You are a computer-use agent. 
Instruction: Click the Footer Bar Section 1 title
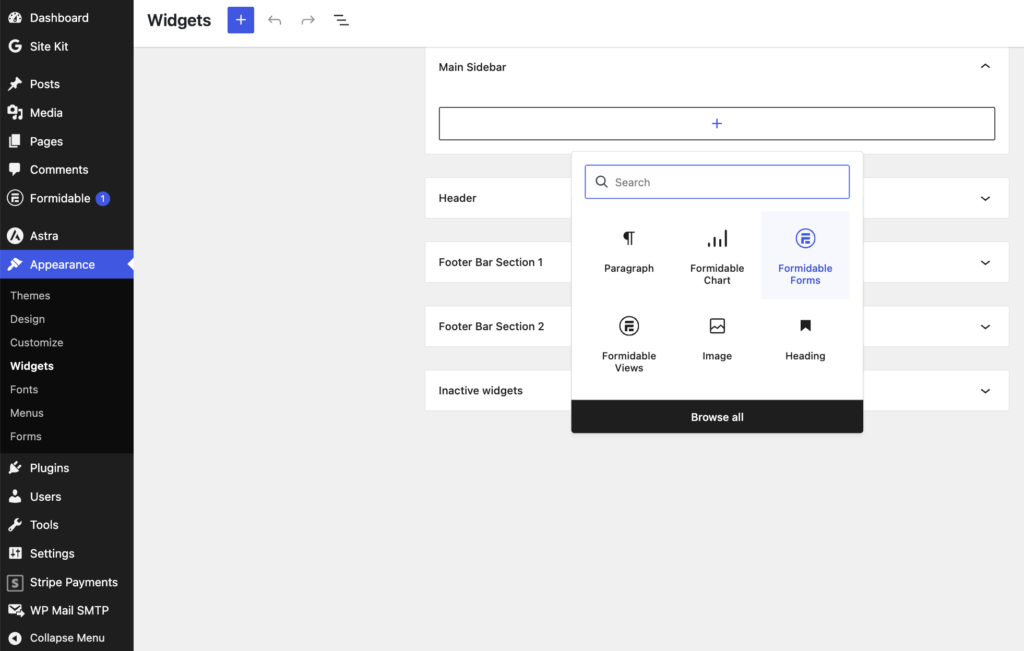pyautogui.click(x=490, y=262)
